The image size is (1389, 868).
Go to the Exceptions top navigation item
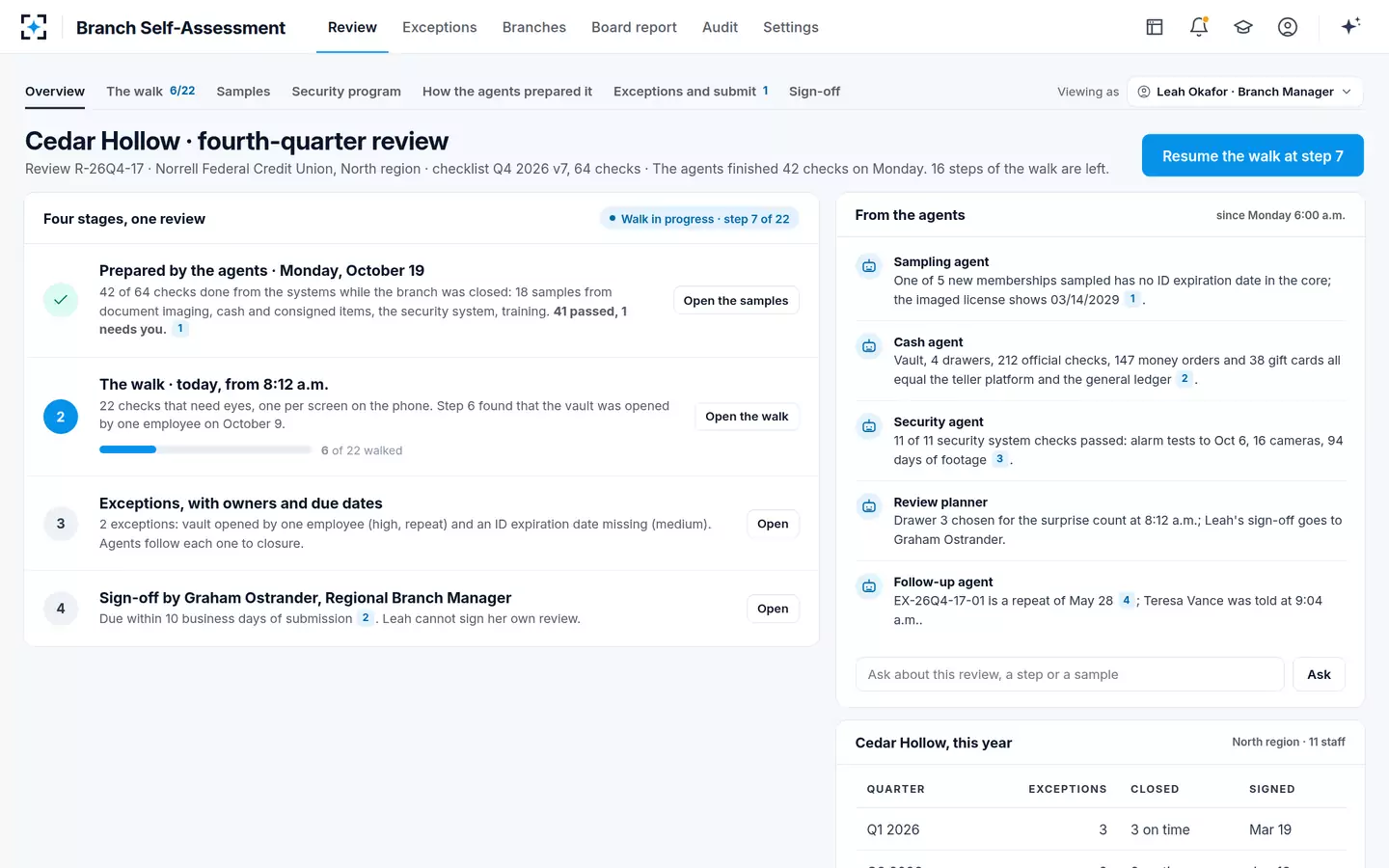pyautogui.click(x=440, y=27)
